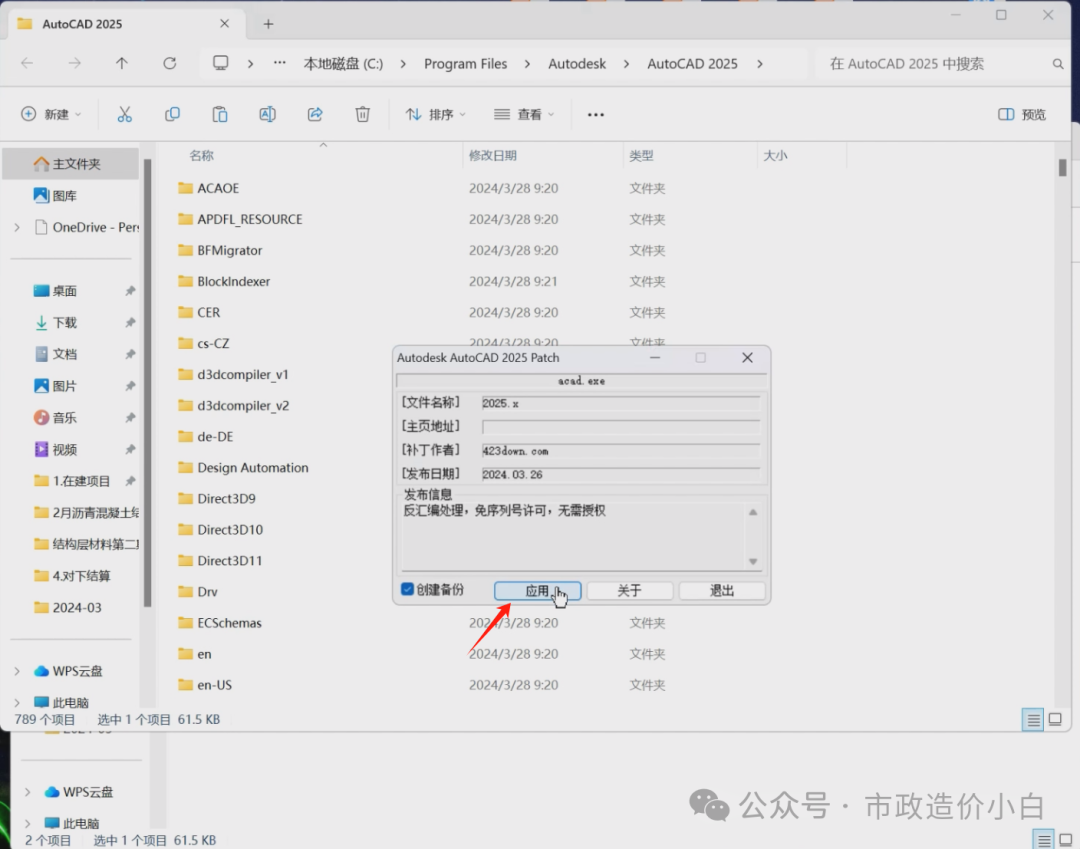
Task: Open 音乐 music in sidebar
Action: point(55,417)
